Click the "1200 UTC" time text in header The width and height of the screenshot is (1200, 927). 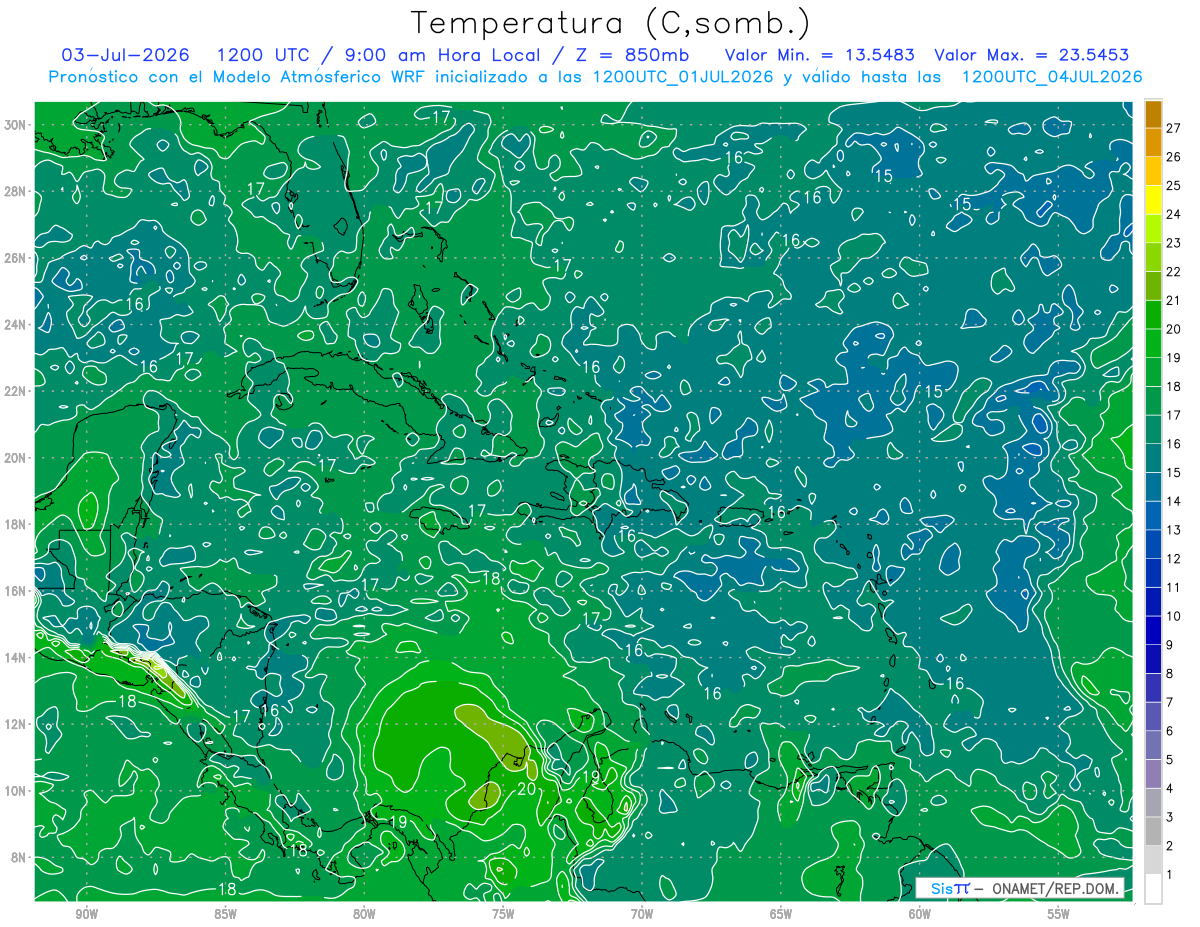[x=266, y=55]
